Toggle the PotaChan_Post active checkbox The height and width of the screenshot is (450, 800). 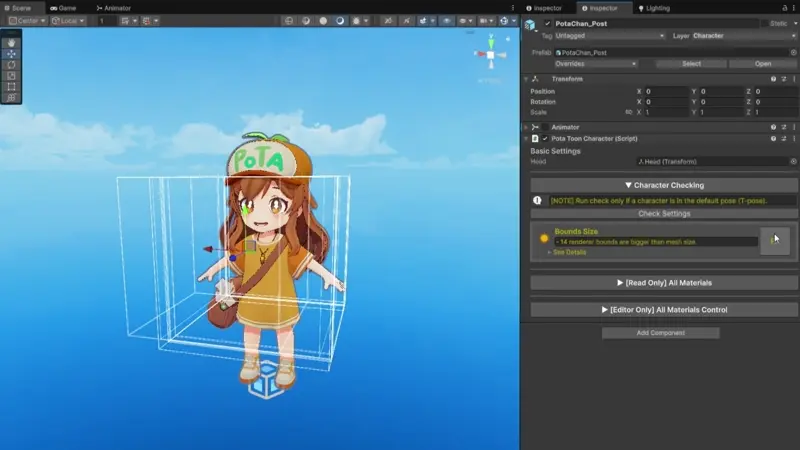[548, 23]
